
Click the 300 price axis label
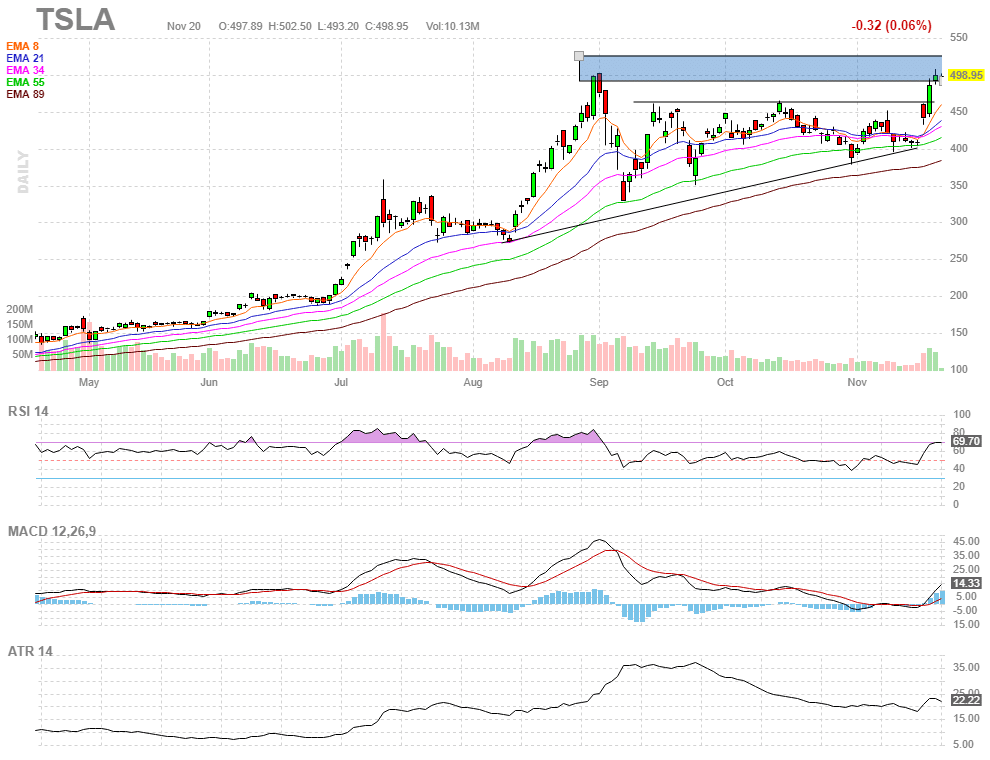pos(958,222)
